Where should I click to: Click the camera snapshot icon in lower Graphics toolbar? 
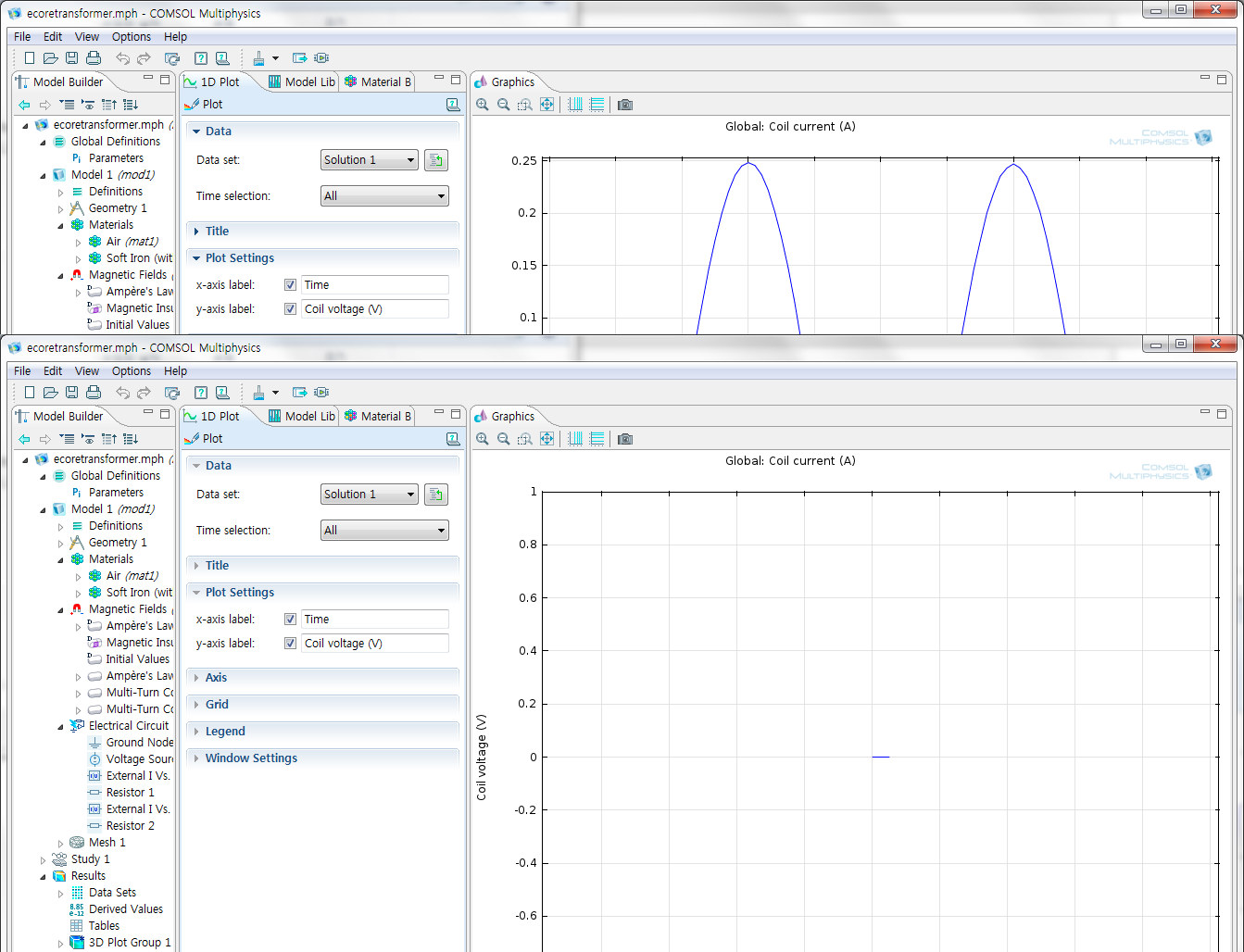pyautogui.click(x=625, y=439)
